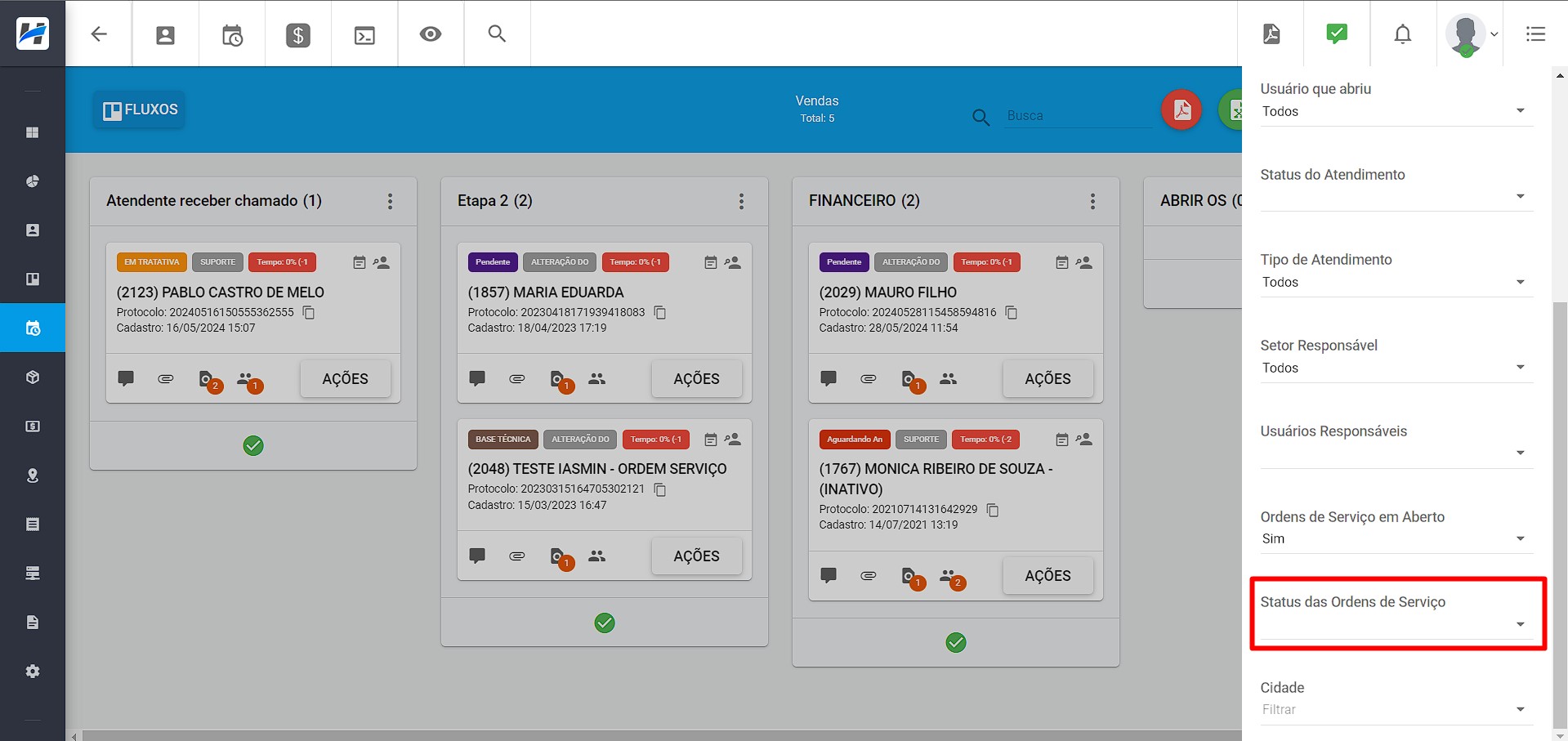Open dashboard grid icon in left sidebar

pyautogui.click(x=33, y=132)
